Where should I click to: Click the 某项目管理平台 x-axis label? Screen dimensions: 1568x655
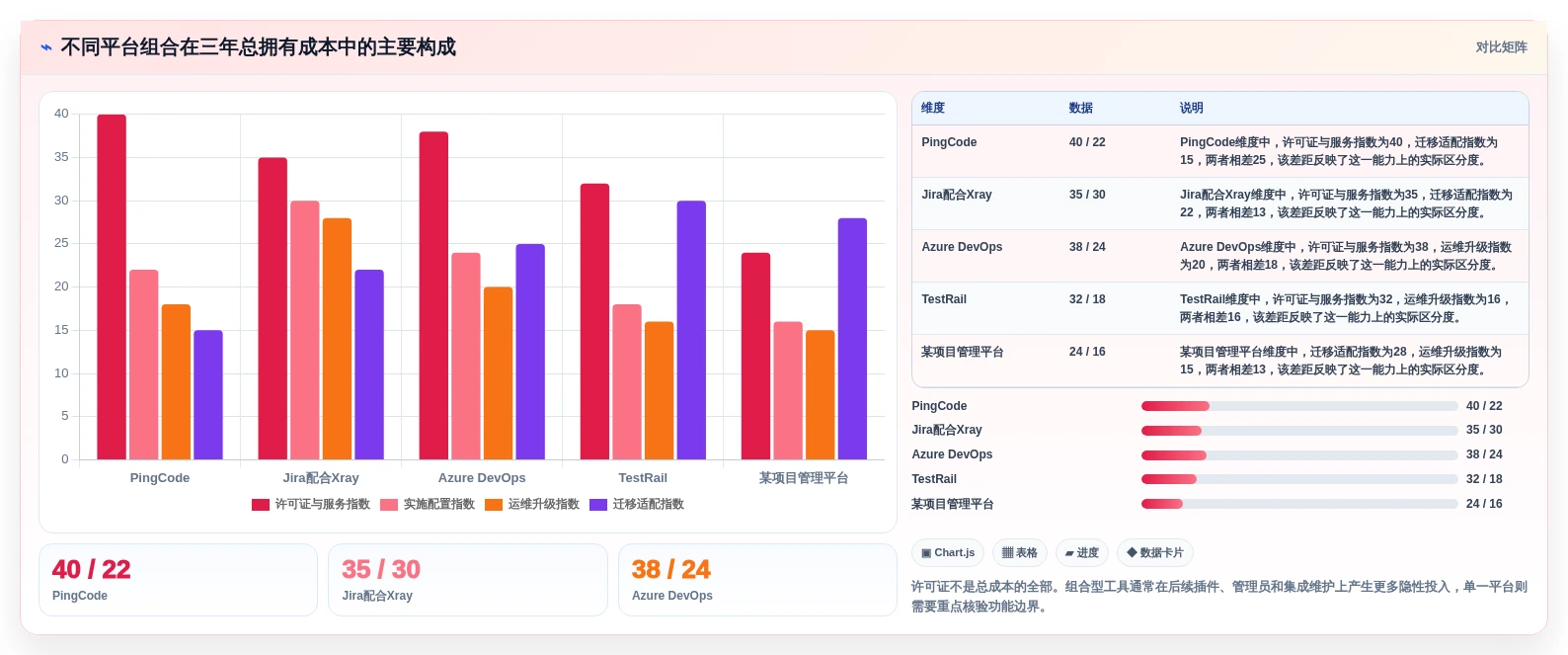[804, 478]
